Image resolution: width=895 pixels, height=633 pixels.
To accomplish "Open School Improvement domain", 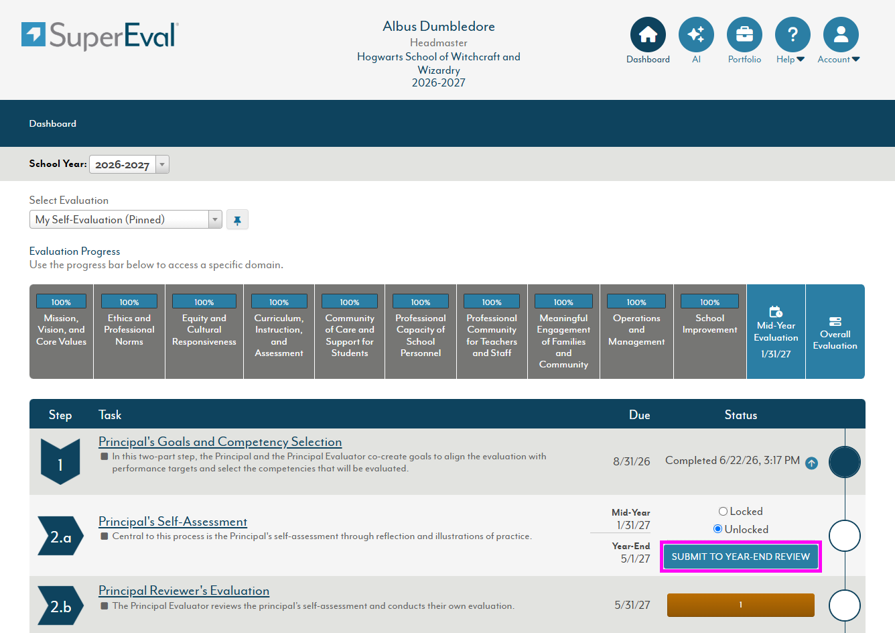I will click(710, 332).
